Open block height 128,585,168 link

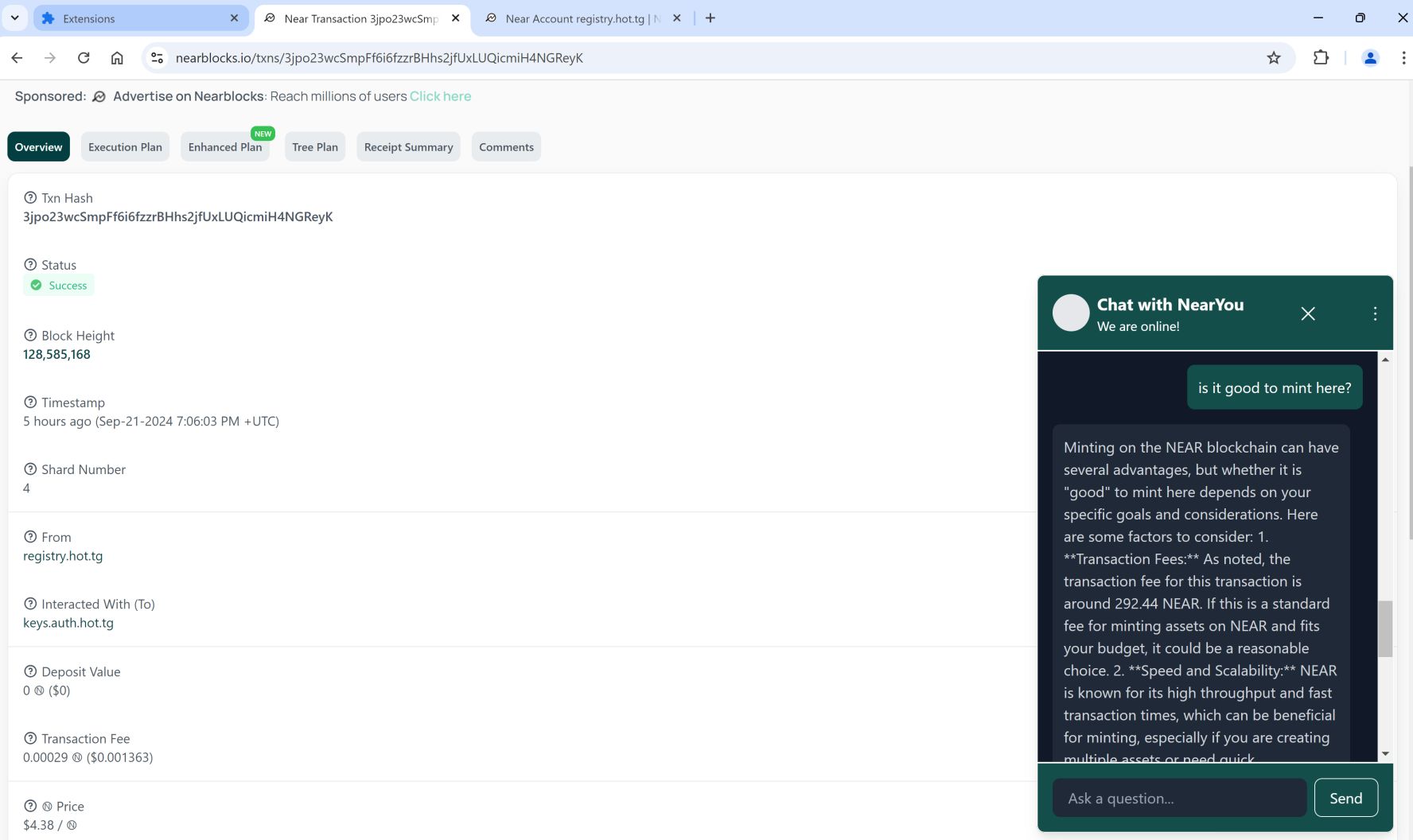point(56,355)
